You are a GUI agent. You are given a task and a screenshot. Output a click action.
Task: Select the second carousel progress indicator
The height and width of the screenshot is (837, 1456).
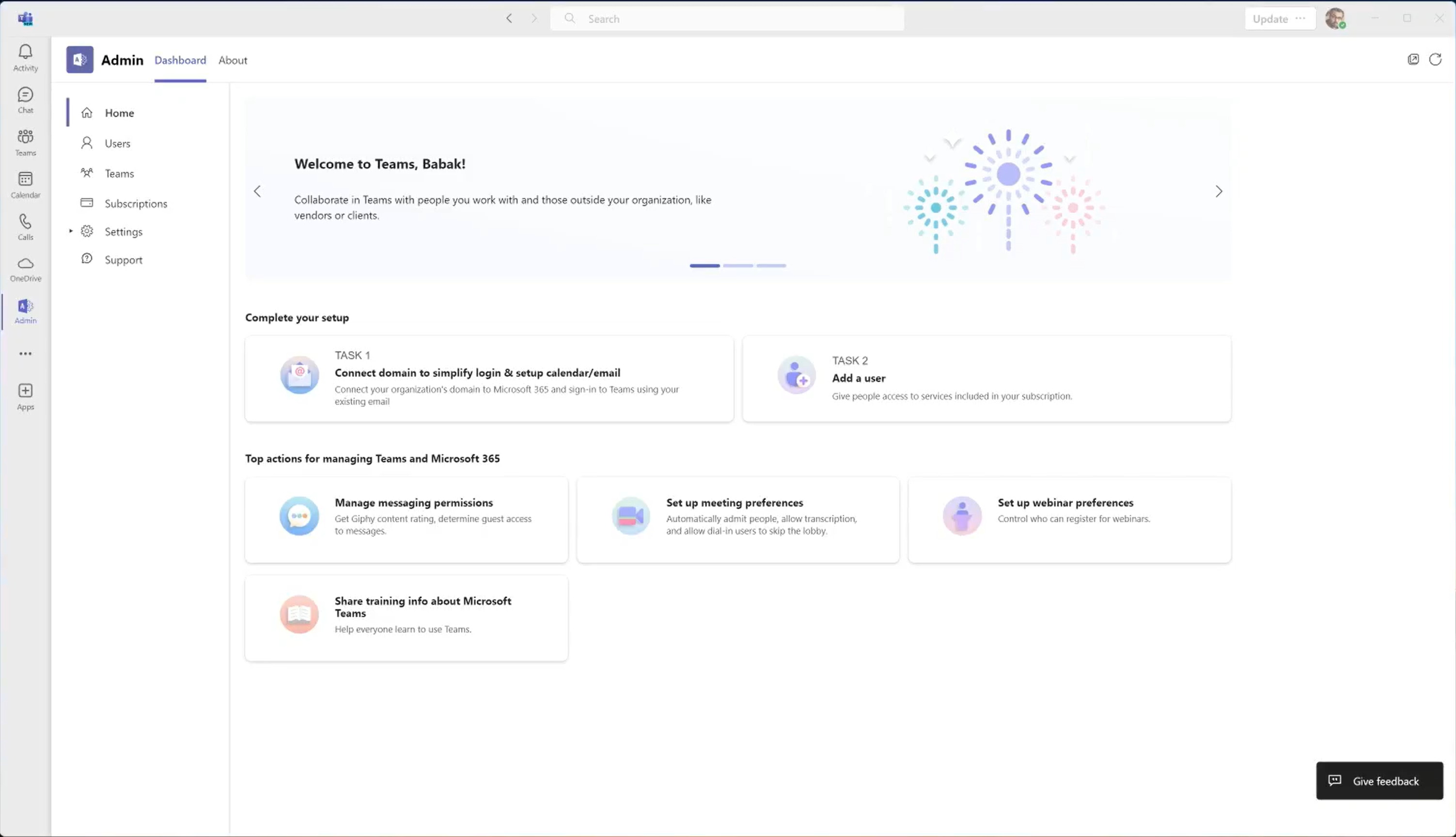point(738,266)
